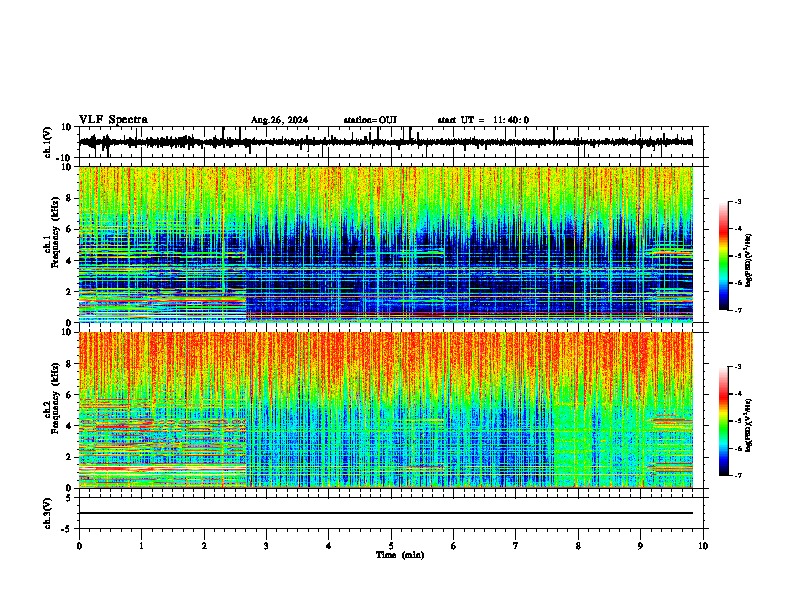Click the ch.2 spectrogram color scale bar
This screenshot has height=612, width=792.
pos(723,421)
